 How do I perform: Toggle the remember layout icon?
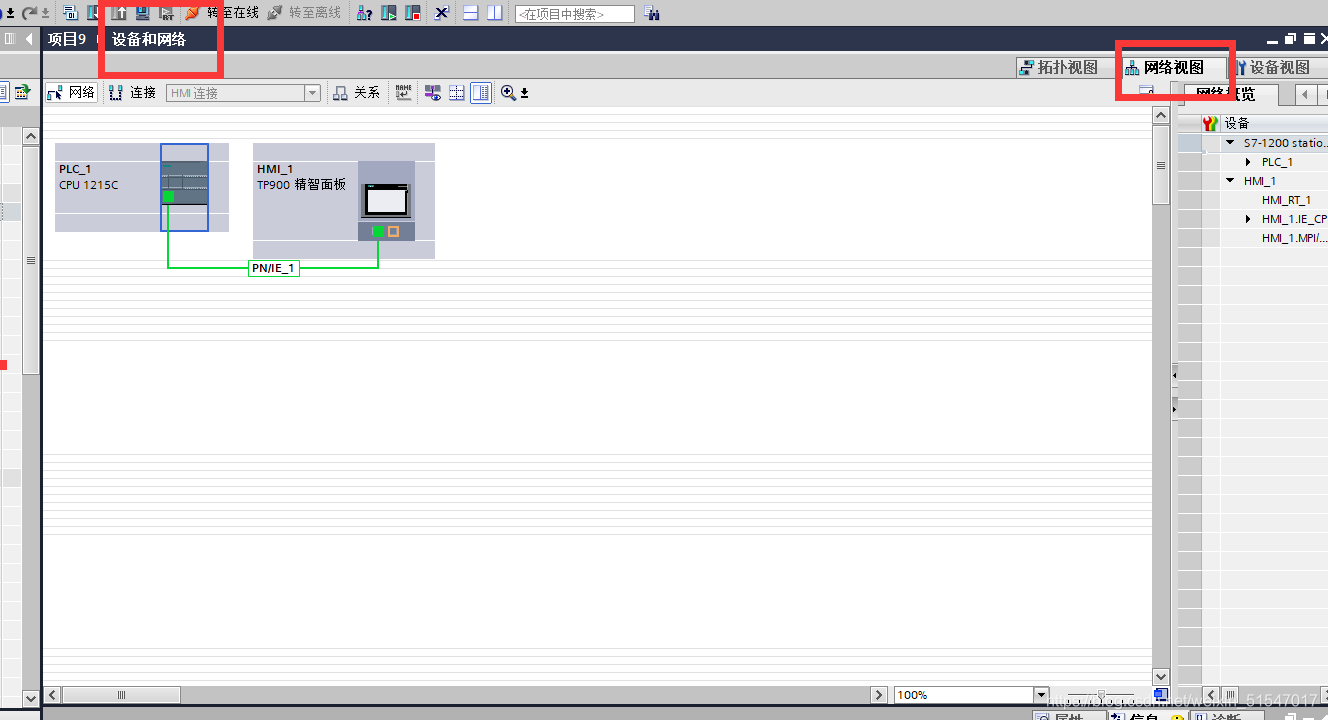[481, 93]
